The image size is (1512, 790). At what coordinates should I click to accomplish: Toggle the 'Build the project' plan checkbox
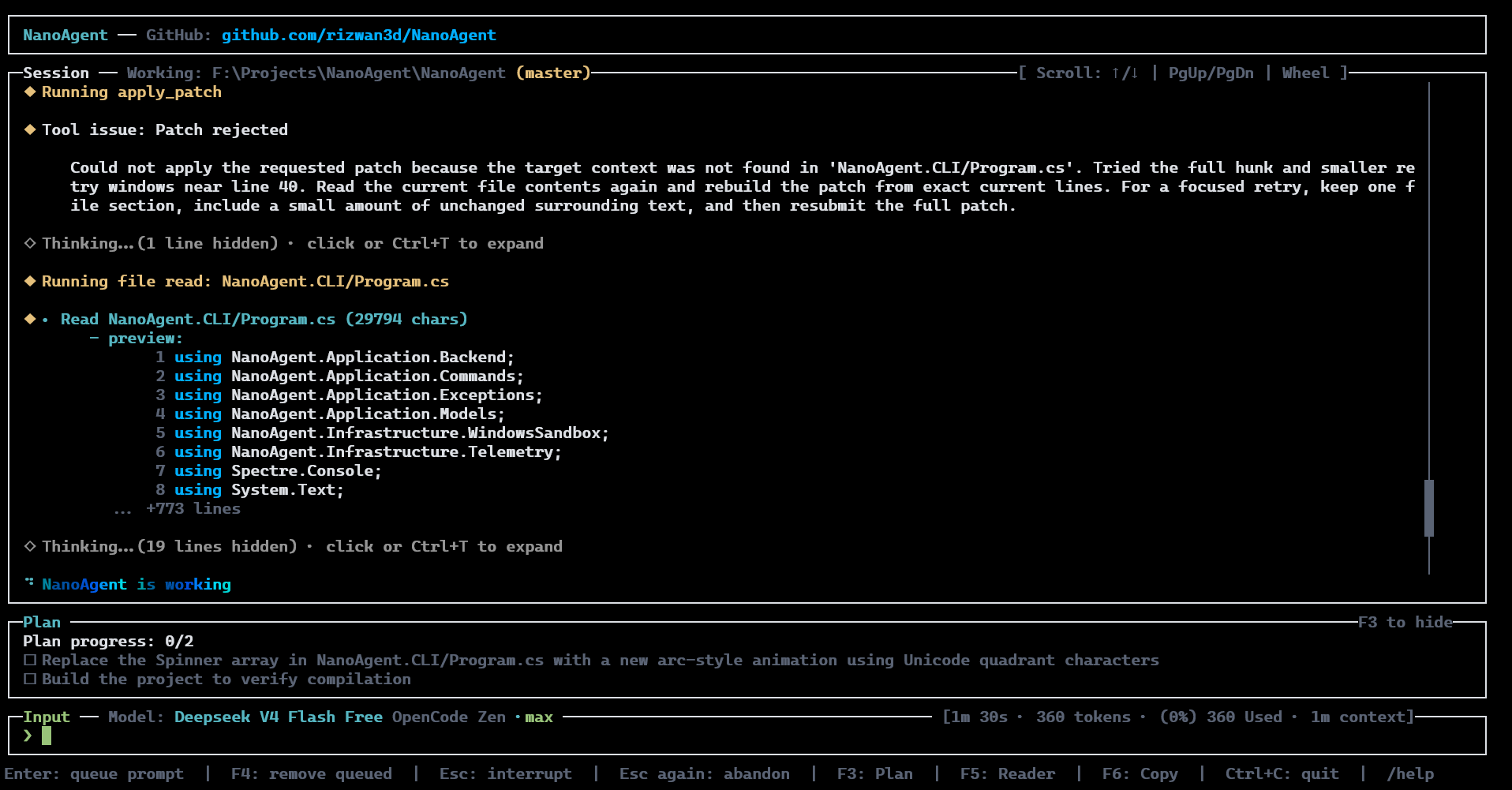(30, 679)
